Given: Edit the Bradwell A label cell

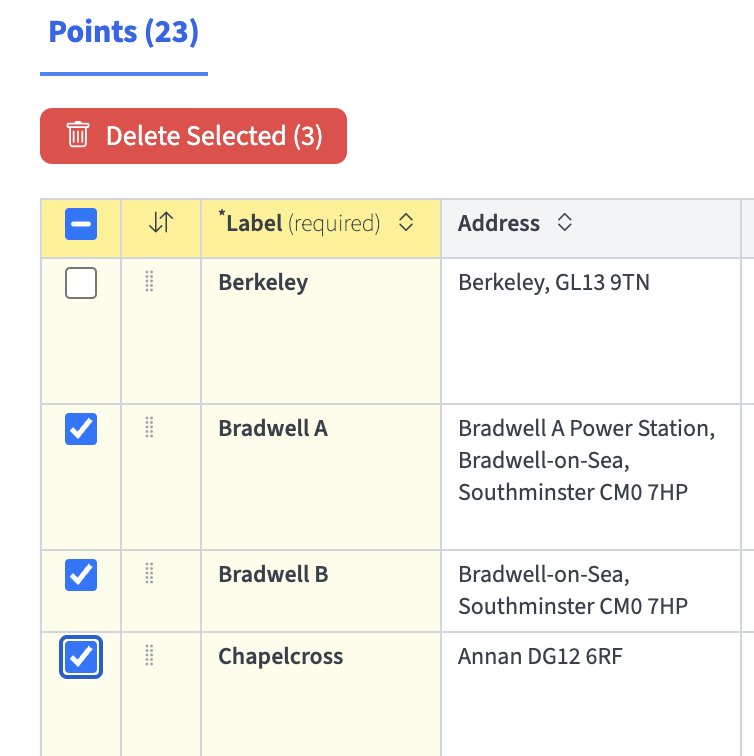Looking at the screenshot, I should [273, 429].
